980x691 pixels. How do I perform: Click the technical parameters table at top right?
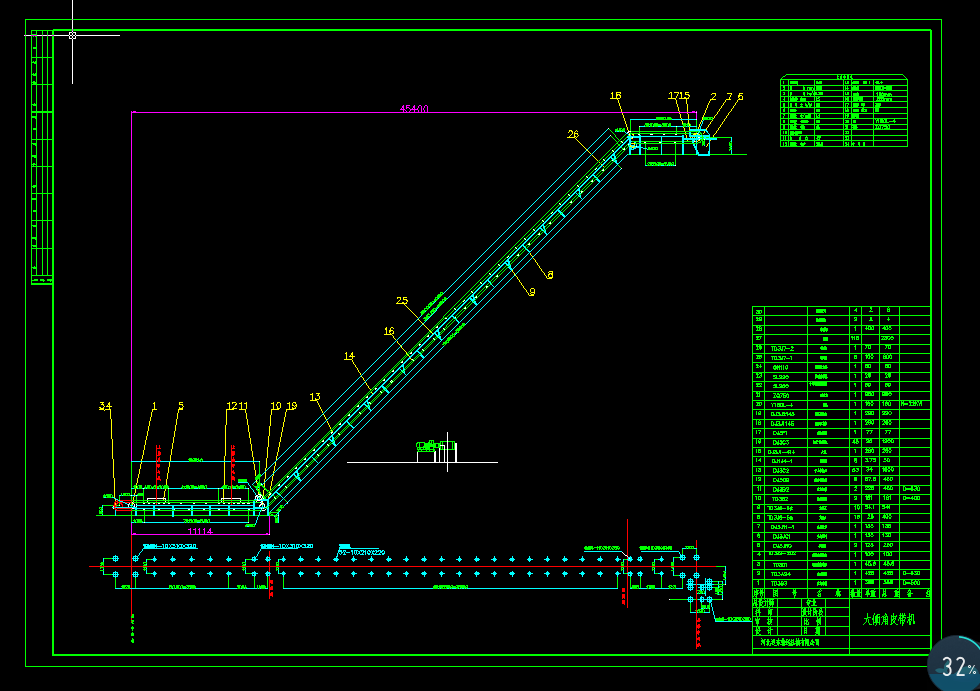click(x=844, y=111)
